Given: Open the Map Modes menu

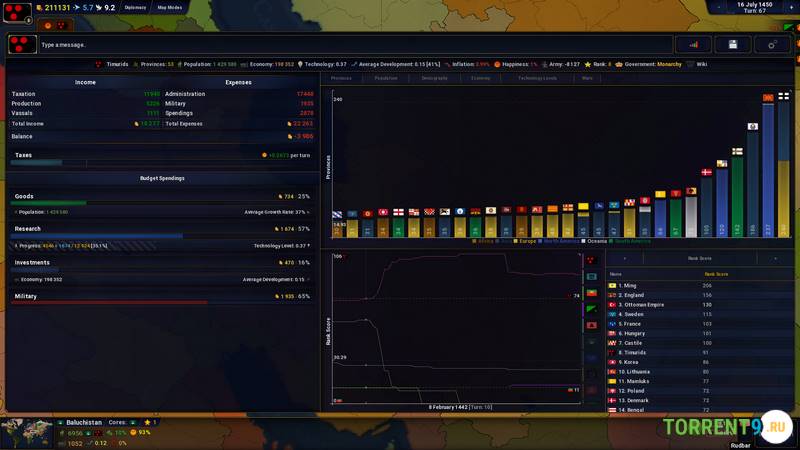Looking at the screenshot, I should [168, 8].
